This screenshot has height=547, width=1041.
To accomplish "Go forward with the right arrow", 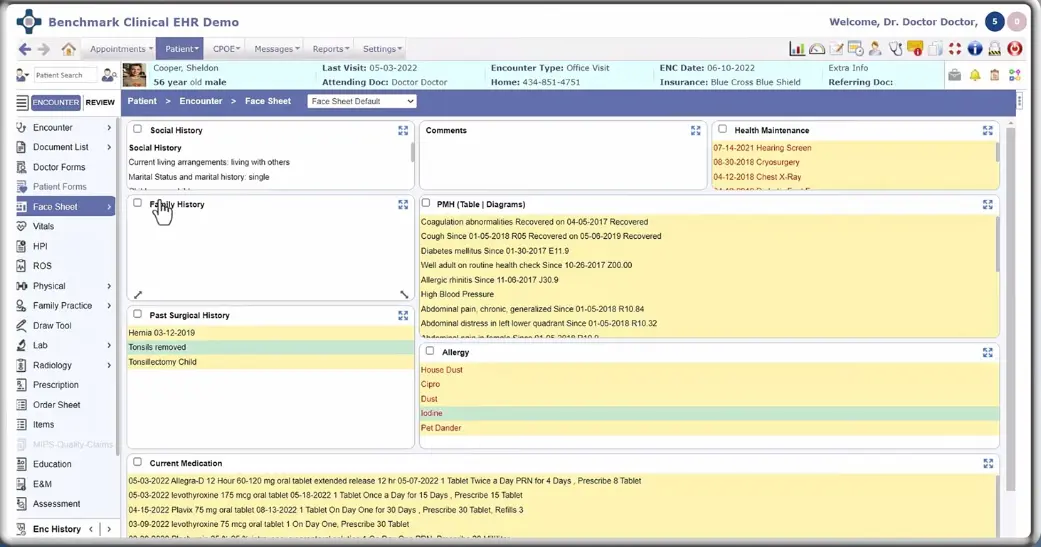I will coord(44,48).
